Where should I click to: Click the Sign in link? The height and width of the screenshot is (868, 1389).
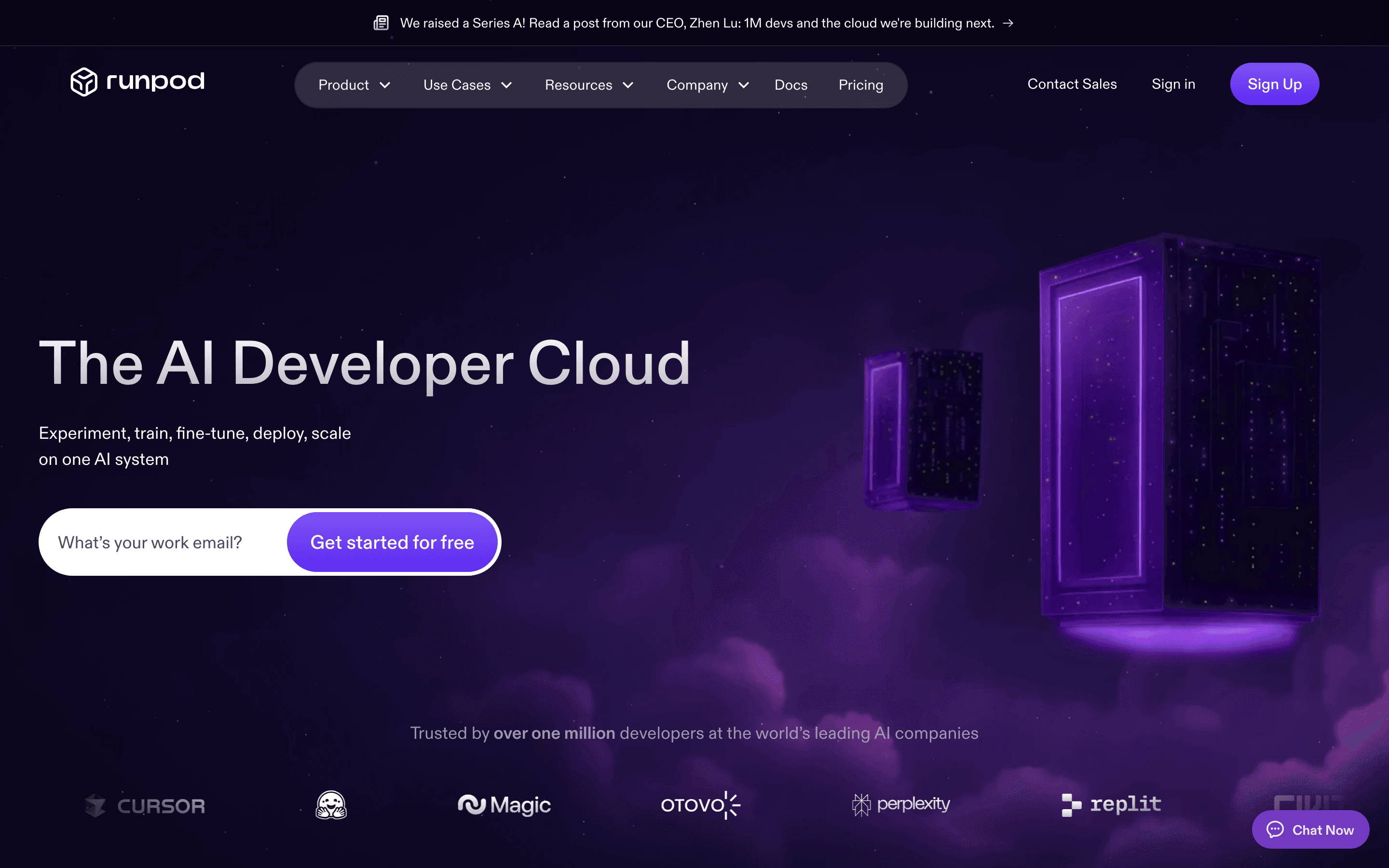(x=1173, y=84)
